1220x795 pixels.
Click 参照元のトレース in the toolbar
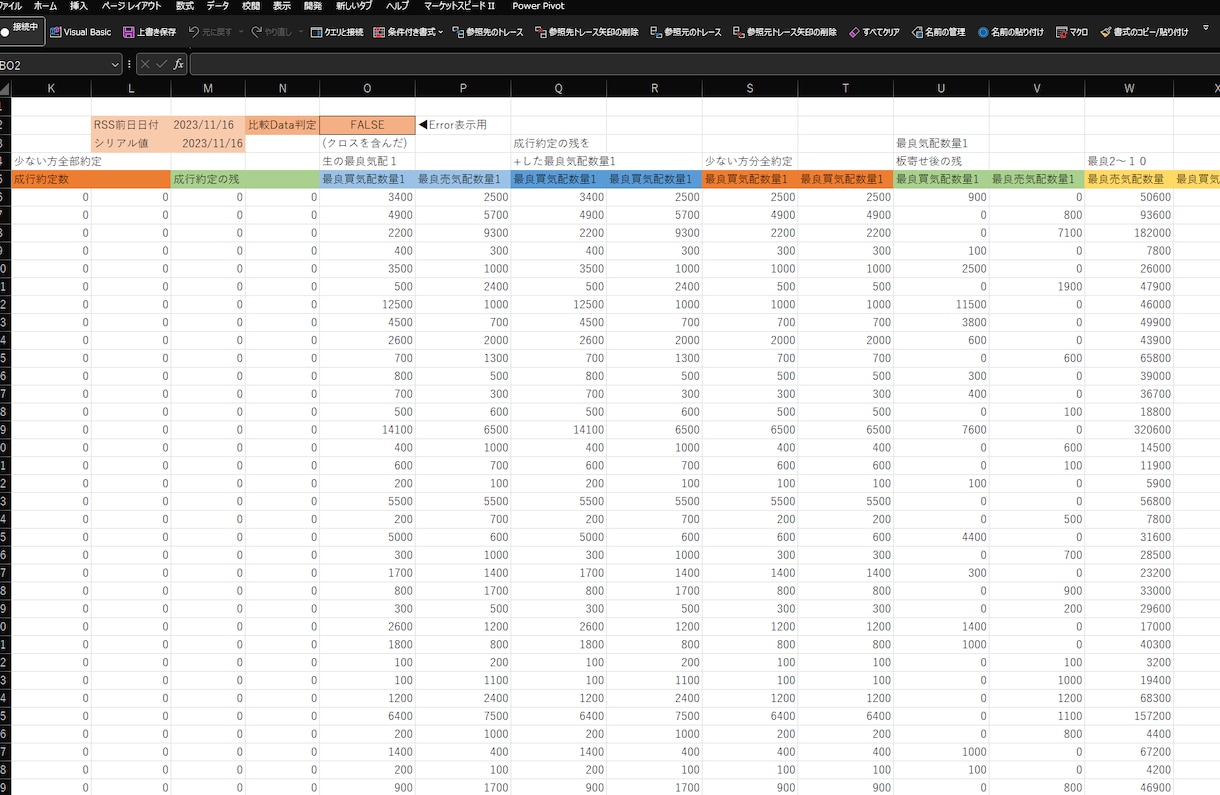click(x=685, y=32)
